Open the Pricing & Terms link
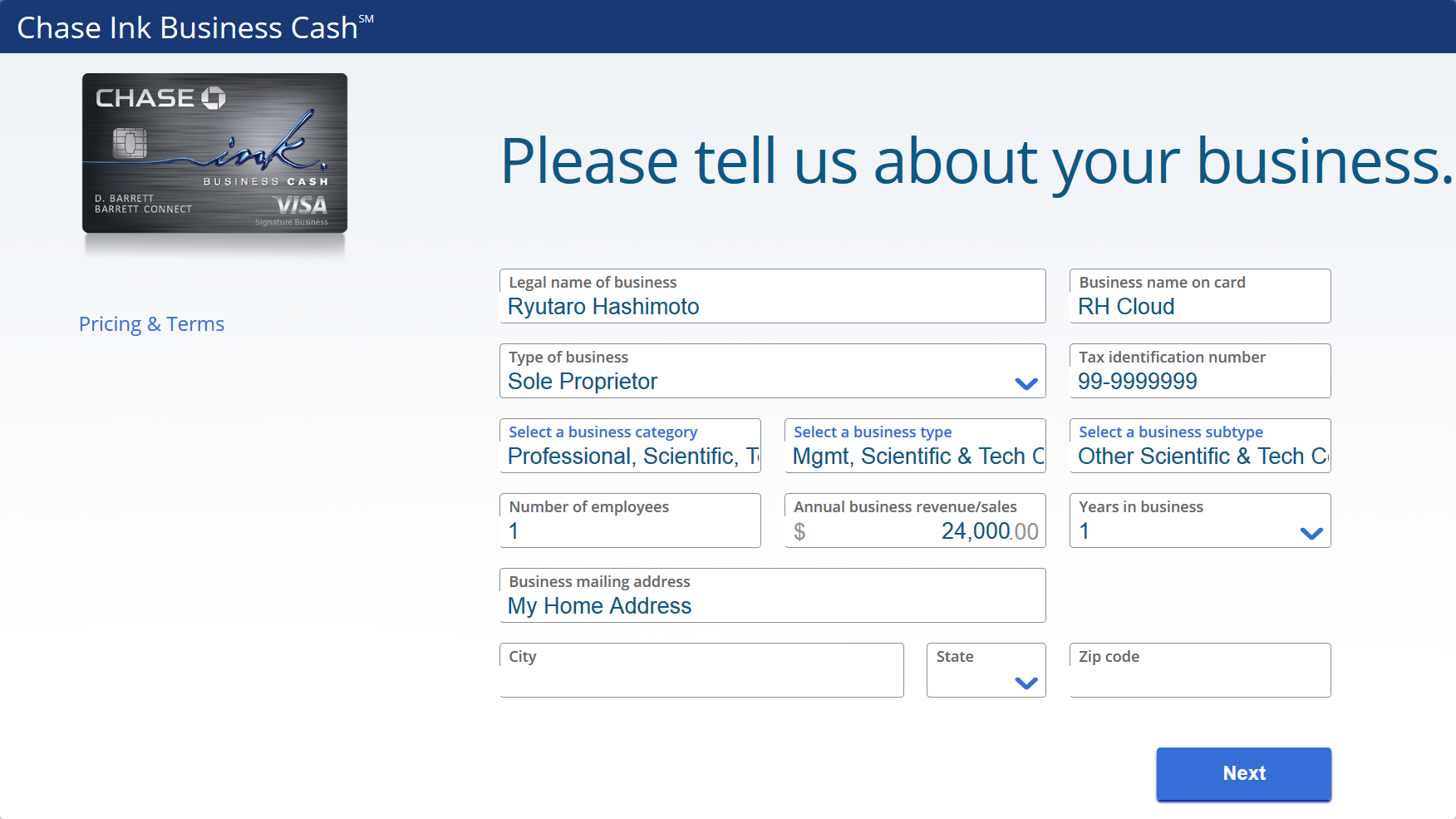The image size is (1456, 819). [151, 323]
